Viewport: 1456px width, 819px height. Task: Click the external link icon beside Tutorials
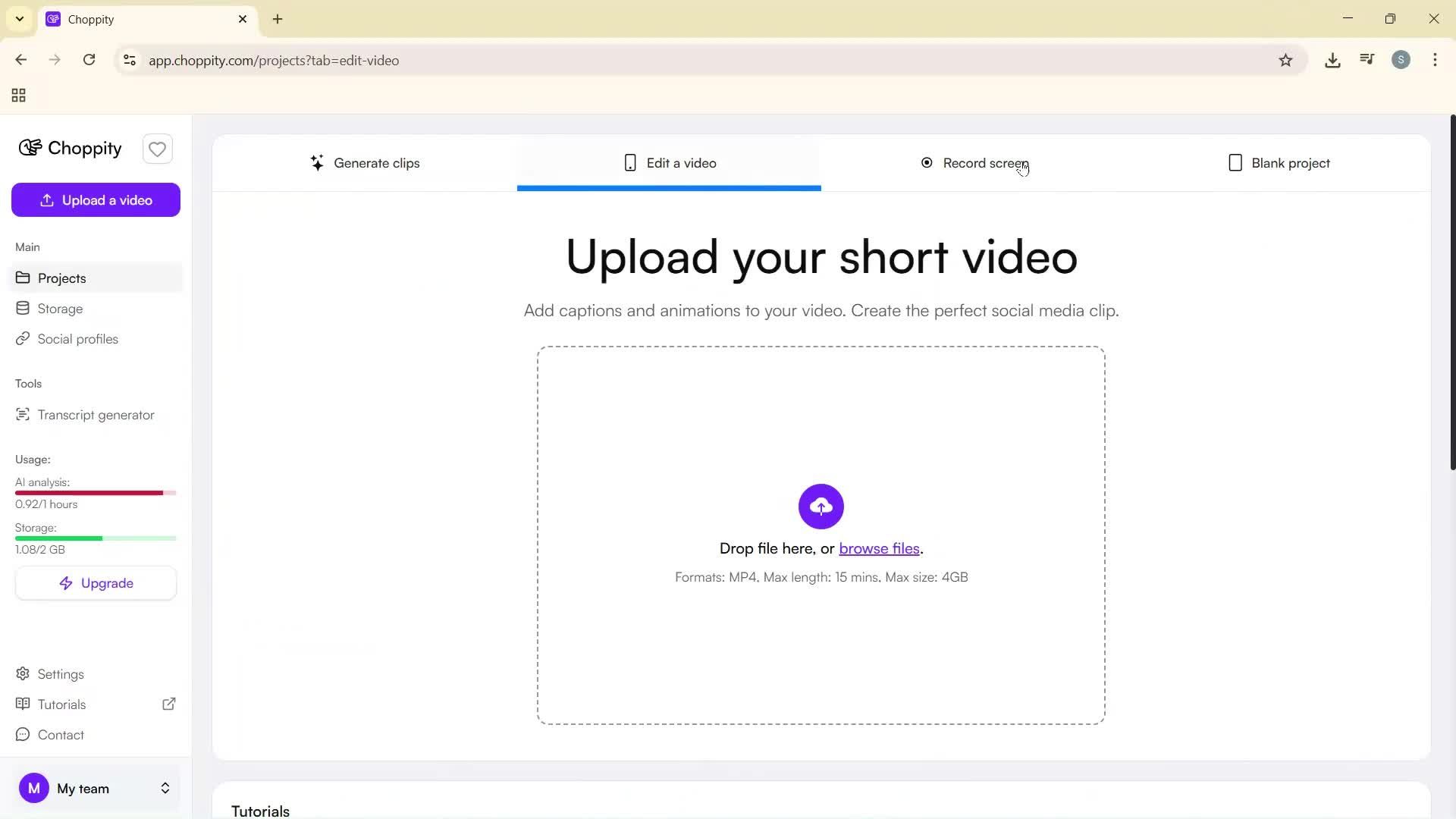pos(168,704)
